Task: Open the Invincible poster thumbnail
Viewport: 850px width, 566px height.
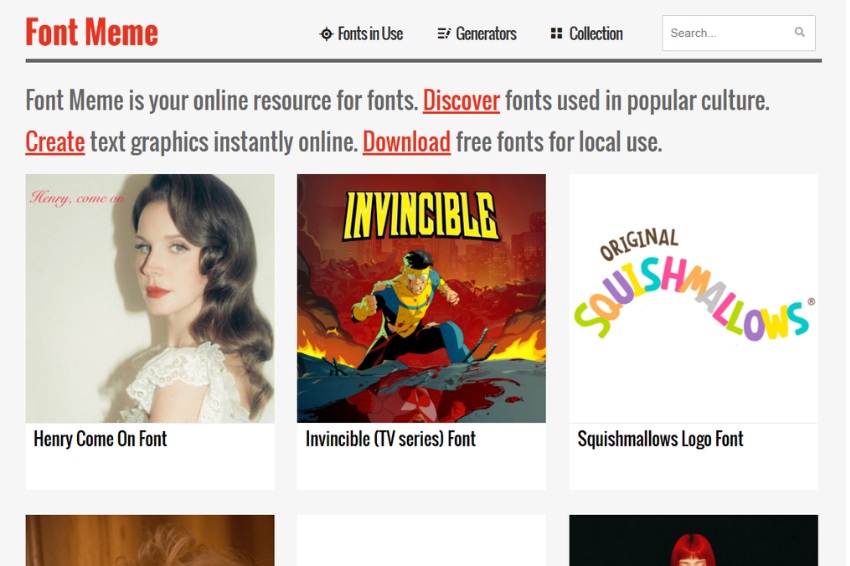Action: tap(421, 298)
